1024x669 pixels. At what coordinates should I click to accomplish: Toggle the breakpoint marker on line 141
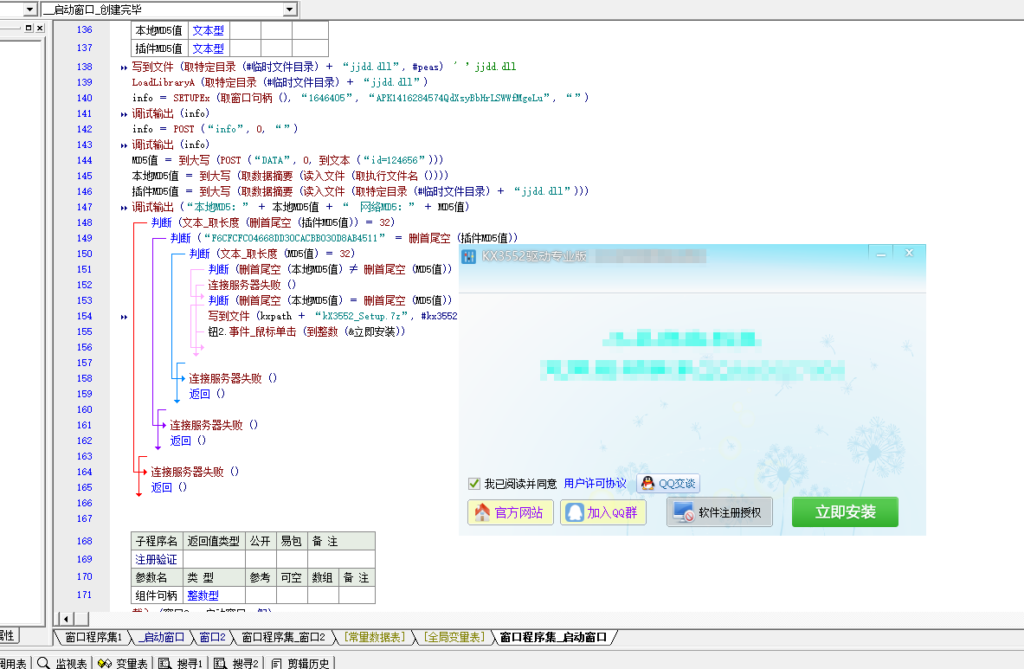pos(122,113)
